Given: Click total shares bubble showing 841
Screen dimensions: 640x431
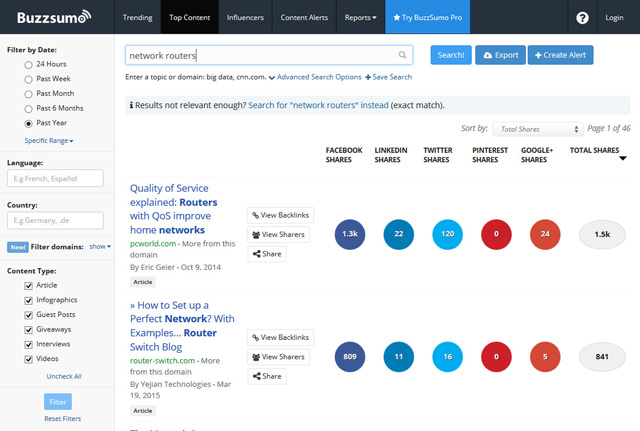Looking at the screenshot, I should click(602, 357).
